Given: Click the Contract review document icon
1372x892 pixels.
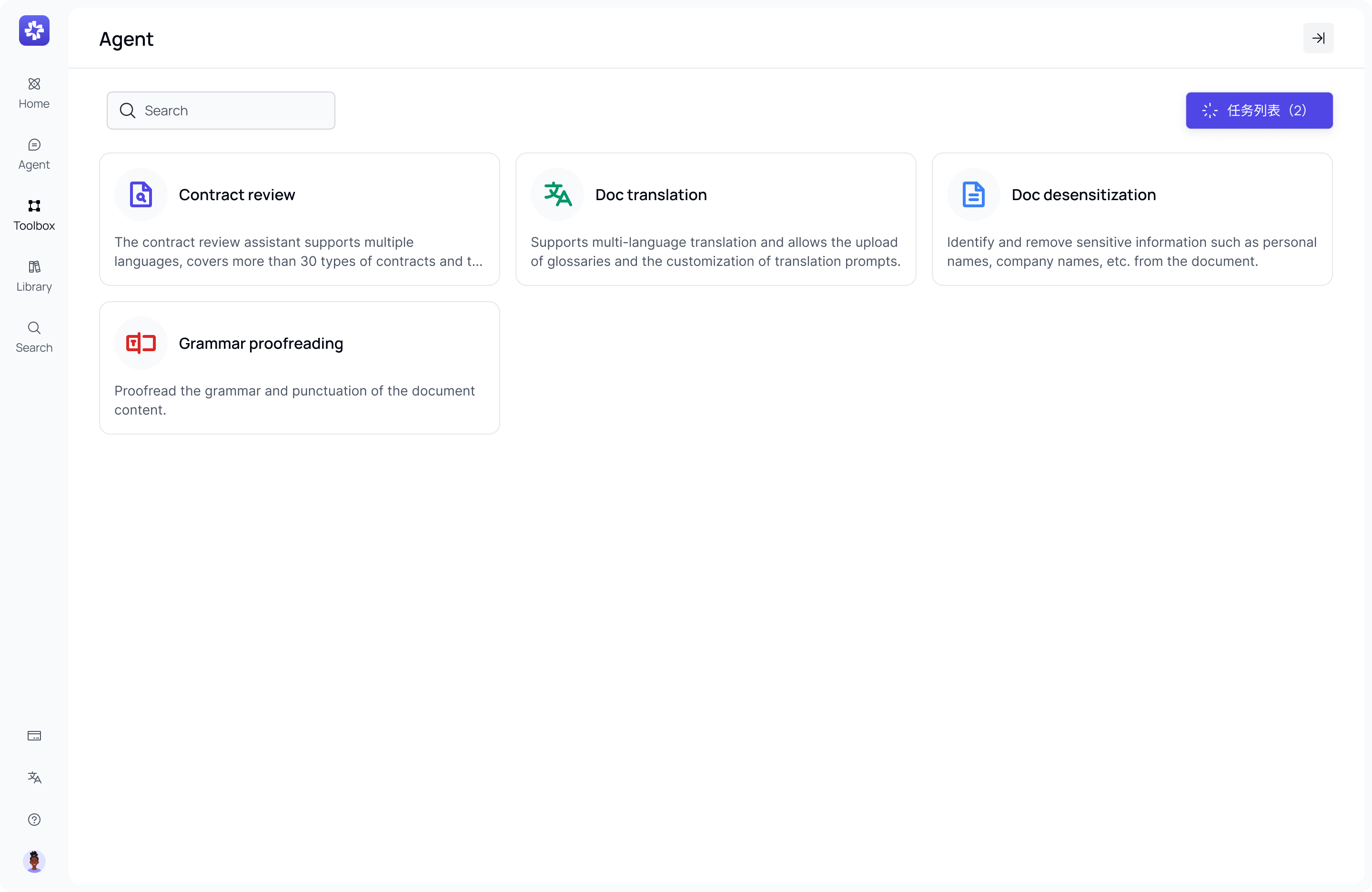Looking at the screenshot, I should 141,194.
